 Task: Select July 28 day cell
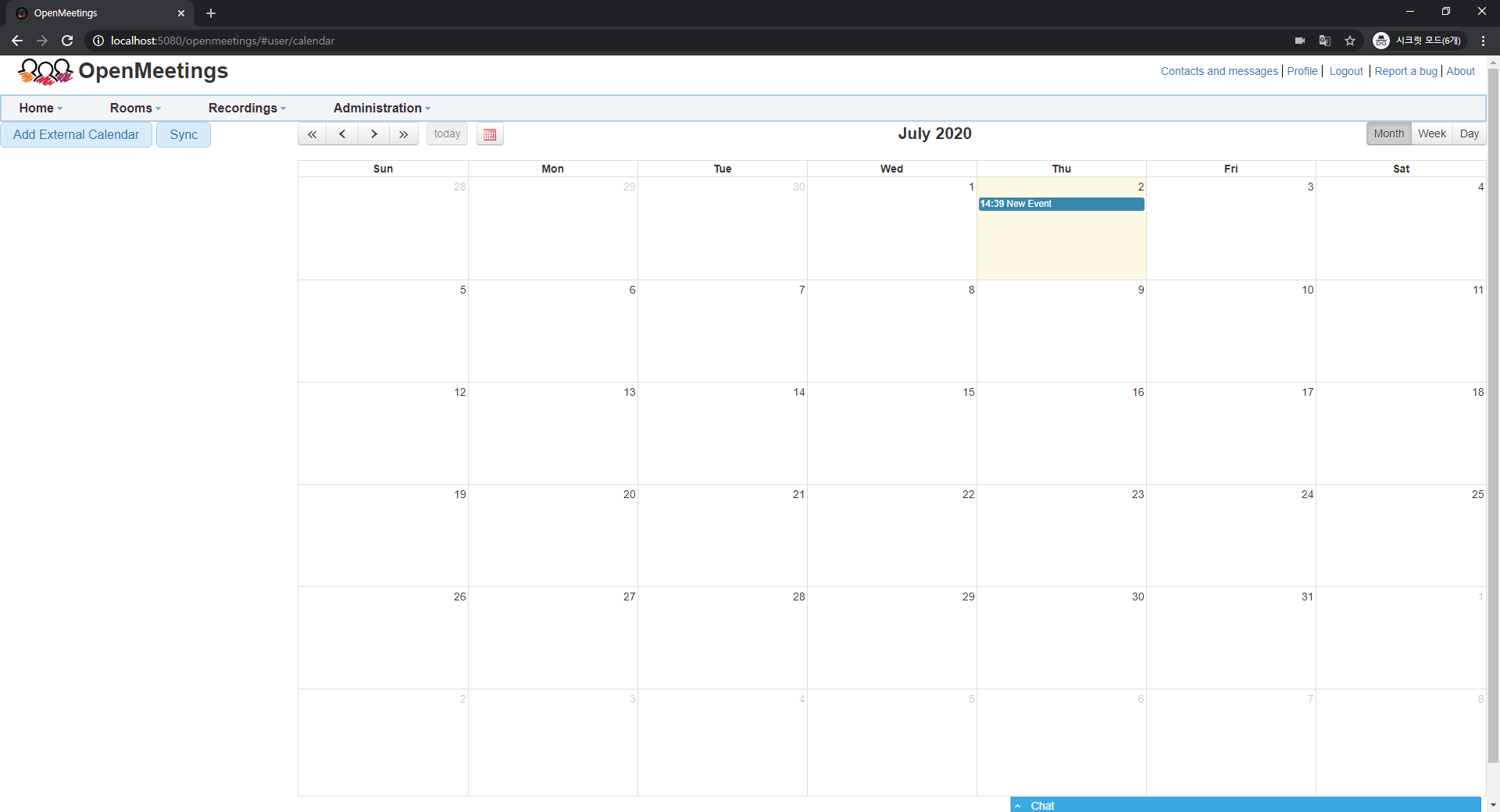[x=722, y=638]
